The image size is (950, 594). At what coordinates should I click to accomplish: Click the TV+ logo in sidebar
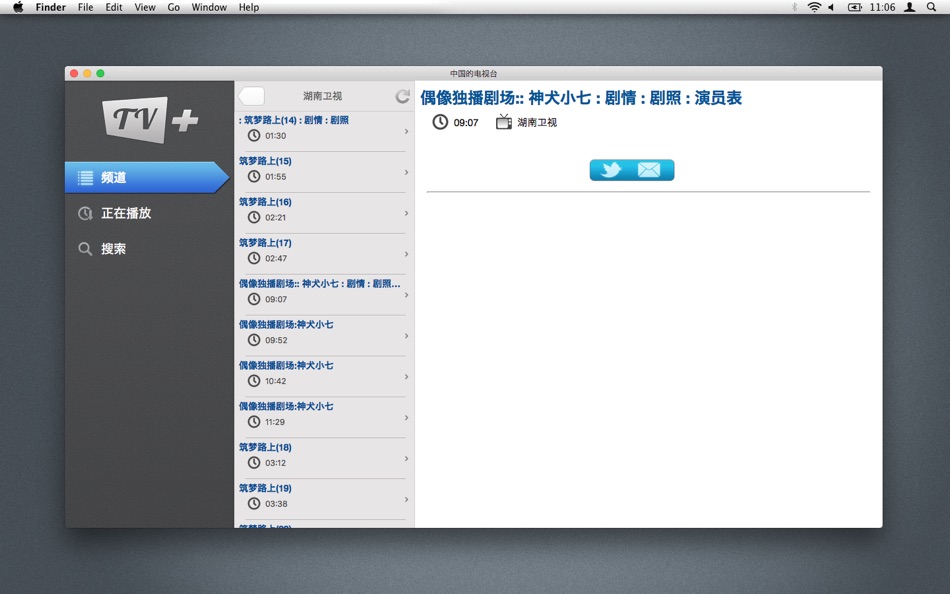point(150,120)
